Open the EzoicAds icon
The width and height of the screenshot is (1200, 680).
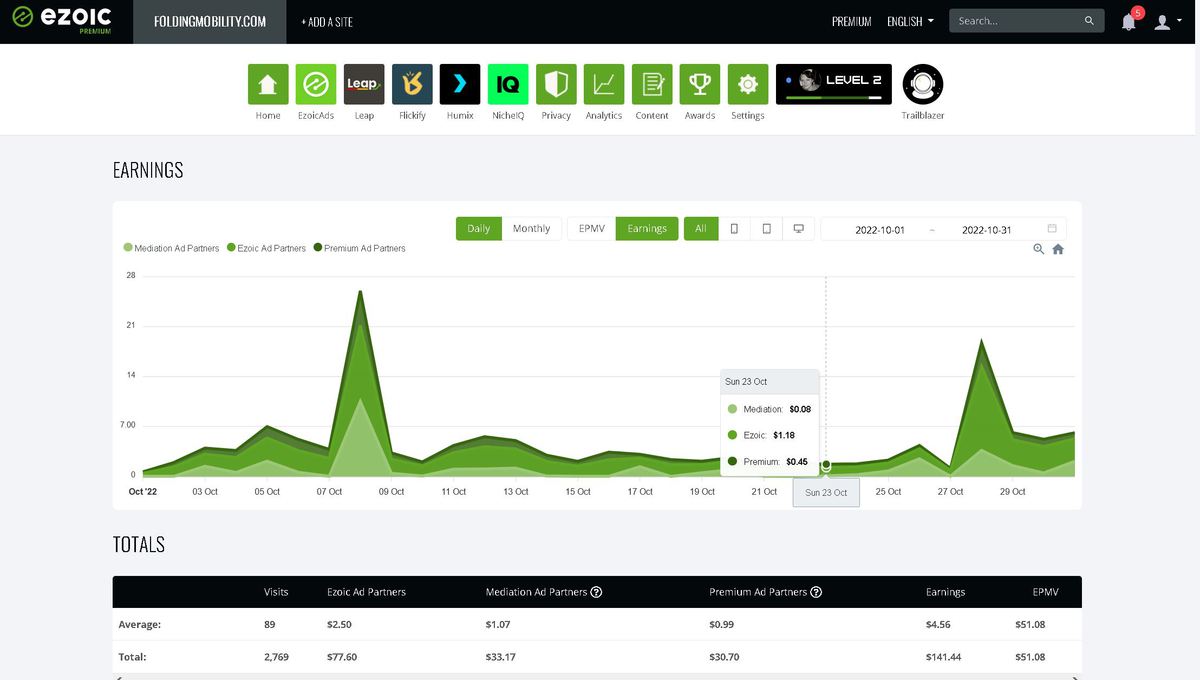point(316,84)
